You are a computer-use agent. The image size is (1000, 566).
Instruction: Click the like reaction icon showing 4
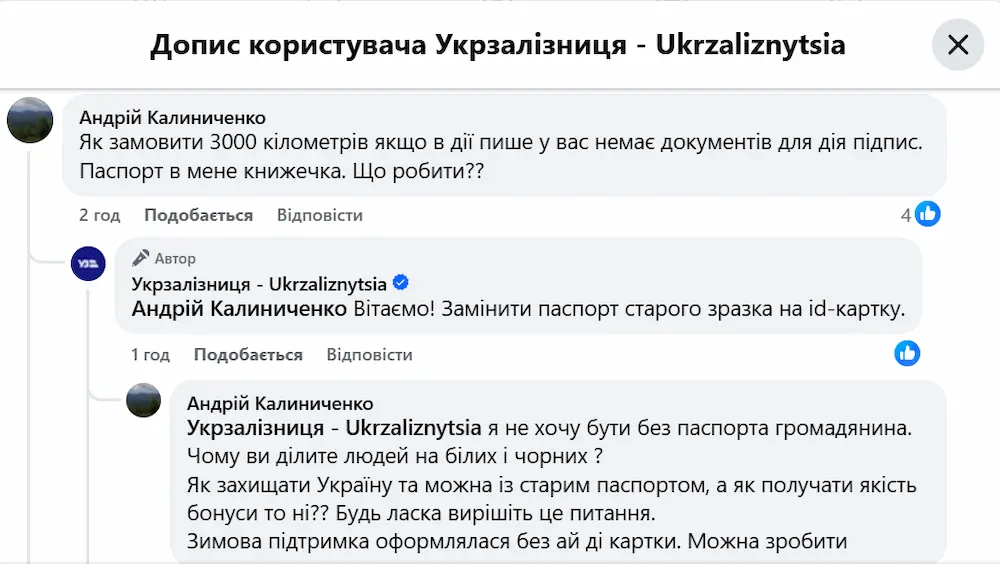[x=928, y=214]
